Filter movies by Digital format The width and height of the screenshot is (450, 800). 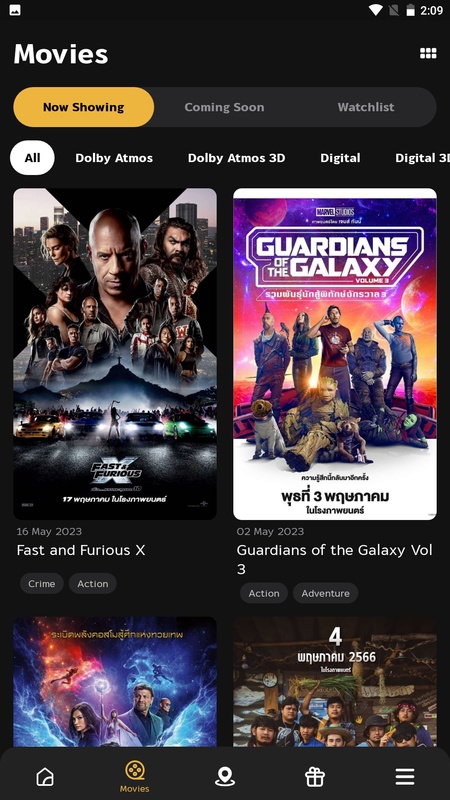pos(340,158)
